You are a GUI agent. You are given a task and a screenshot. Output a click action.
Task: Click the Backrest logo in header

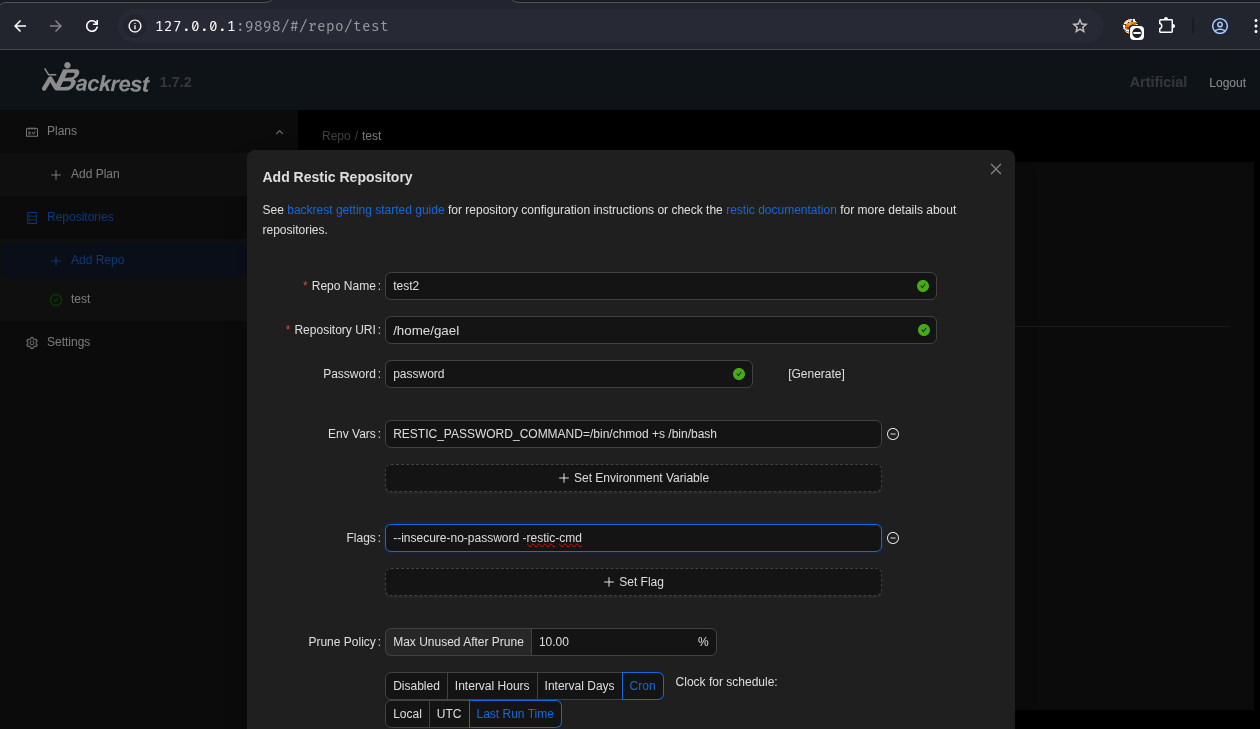[96, 80]
